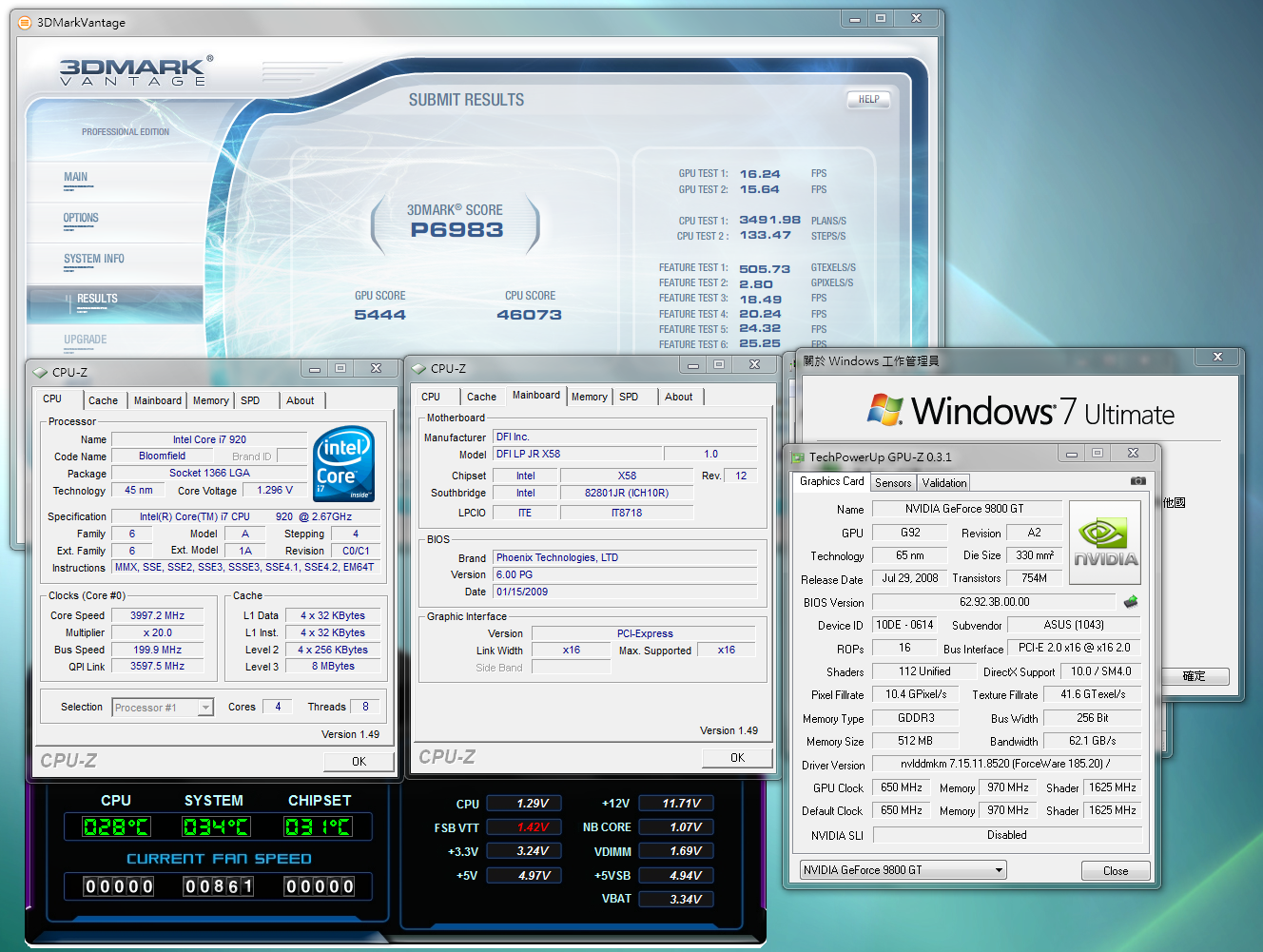Click the 確定 button in Windows dialog

click(x=1195, y=676)
